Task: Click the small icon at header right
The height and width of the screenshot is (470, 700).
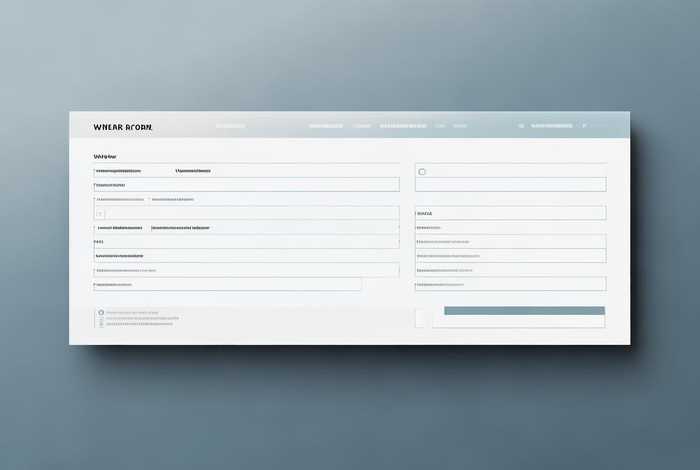Action: pos(521,127)
